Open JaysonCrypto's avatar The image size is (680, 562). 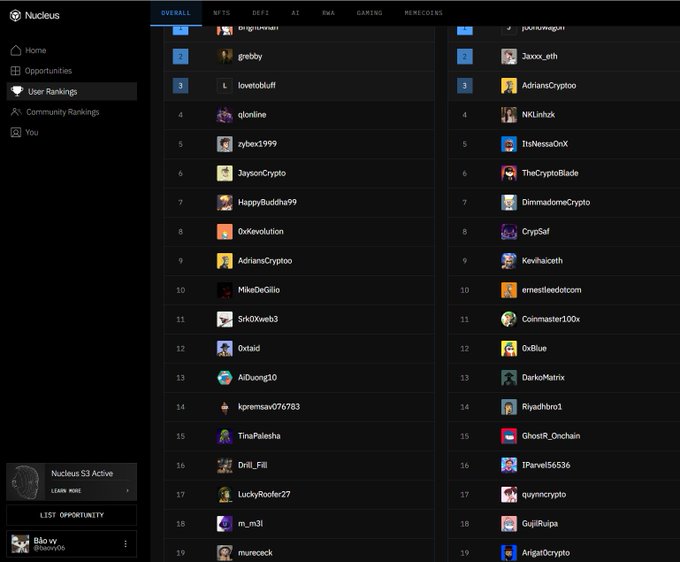point(225,173)
